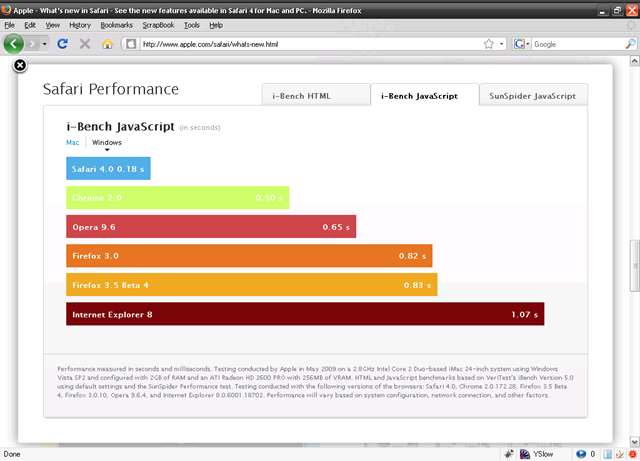Click the Chrome 2.0 green bar
This screenshot has width=640, height=461.
click(178, 198)
